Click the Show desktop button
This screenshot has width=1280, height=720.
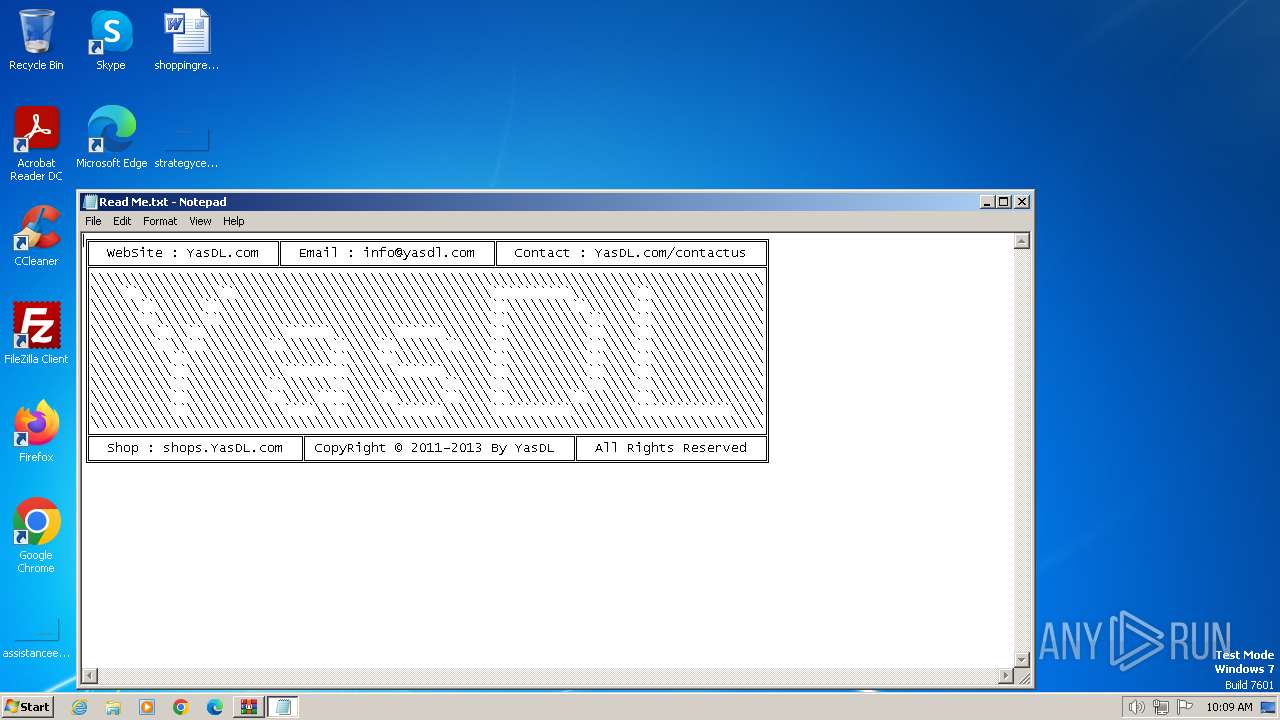tap(1269, 707)
